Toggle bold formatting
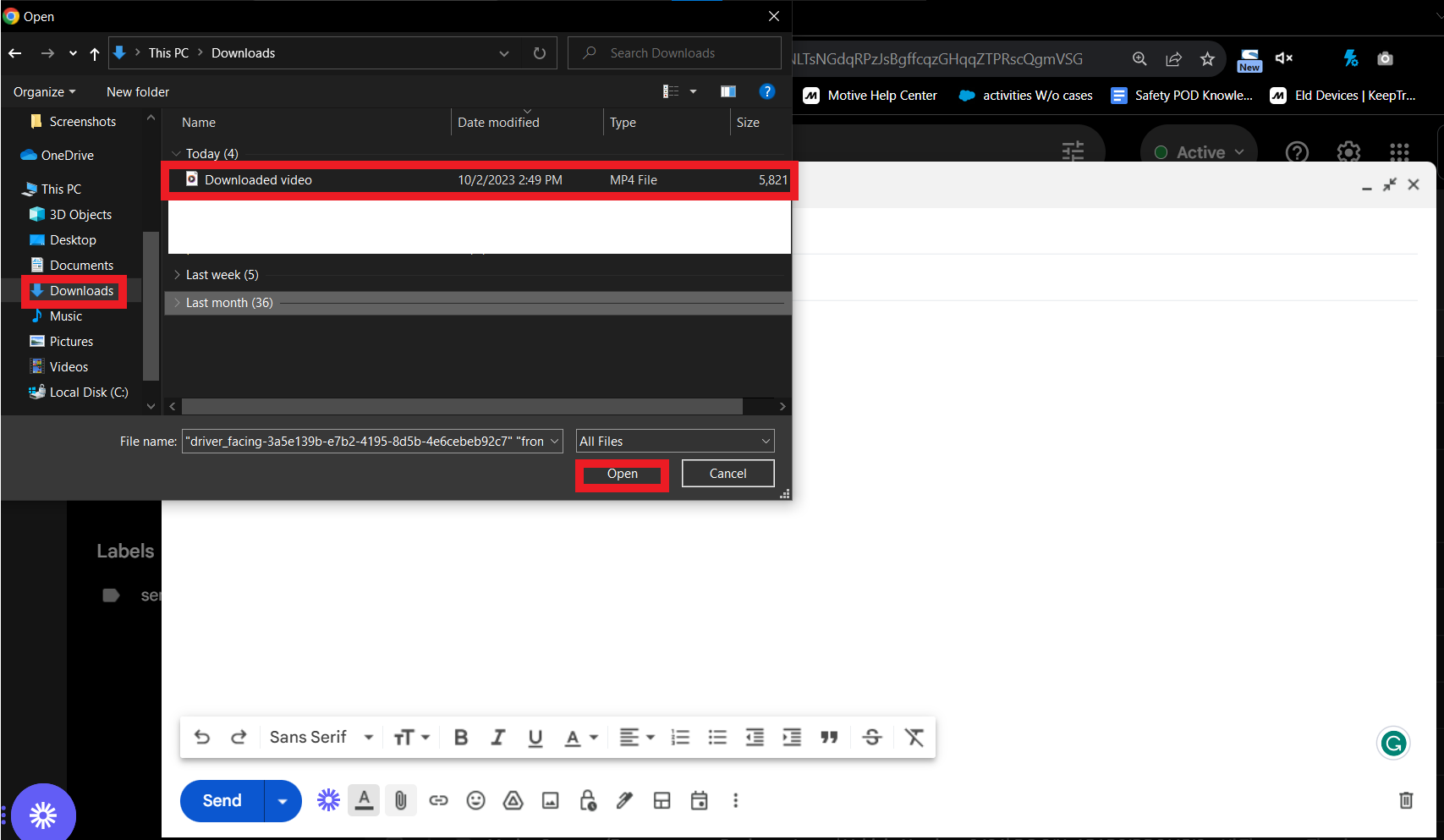Screen dimensions: 1444x840 tap(461, 738)
